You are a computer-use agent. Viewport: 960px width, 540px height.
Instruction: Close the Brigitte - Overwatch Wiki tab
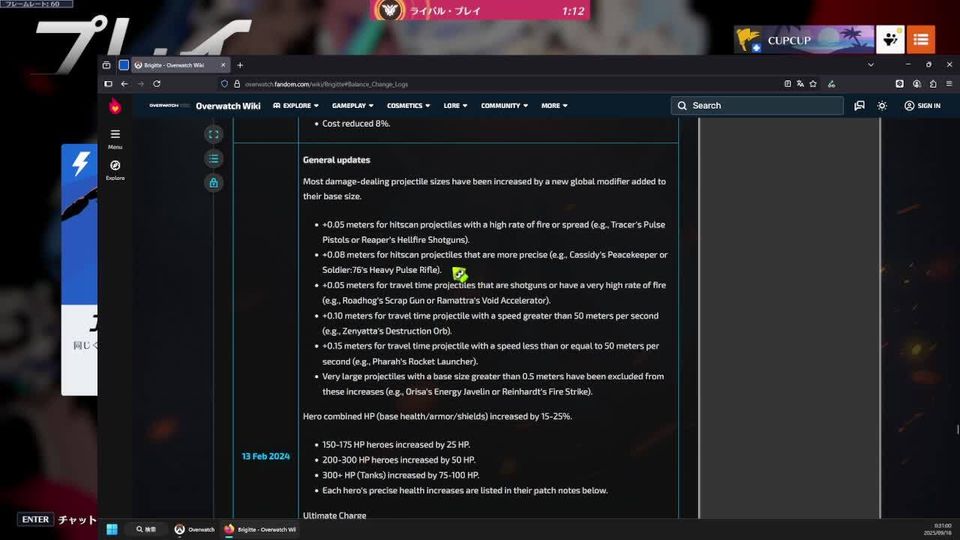(x=223, y=65)
